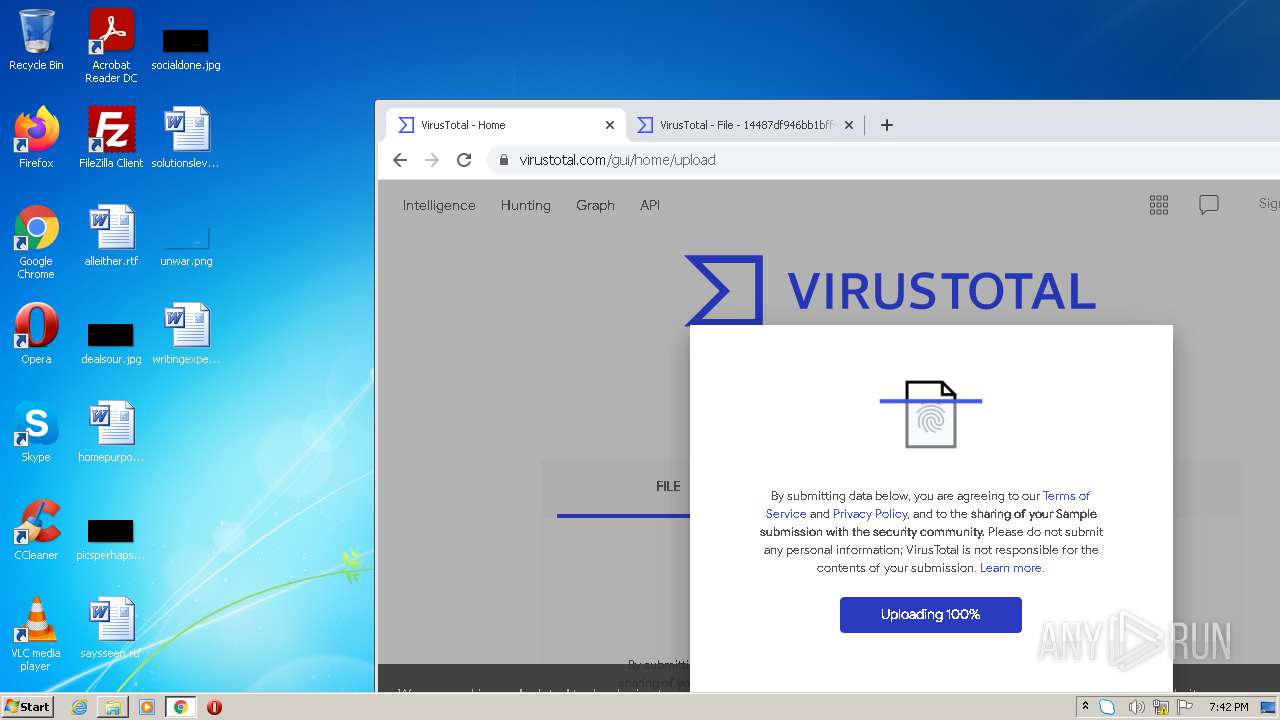Open the API menu item
This screenshot has height=720, width=1280.
tap(650, 205)
